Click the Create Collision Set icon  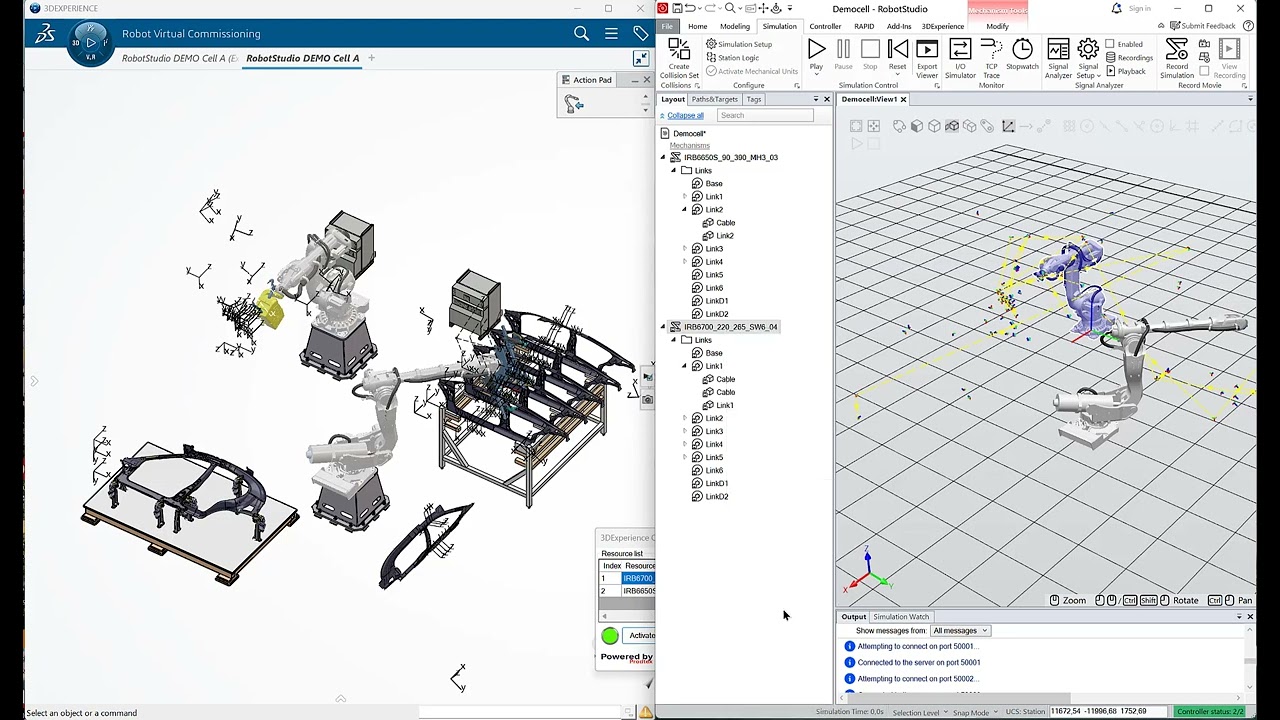[x=679, y=49]
